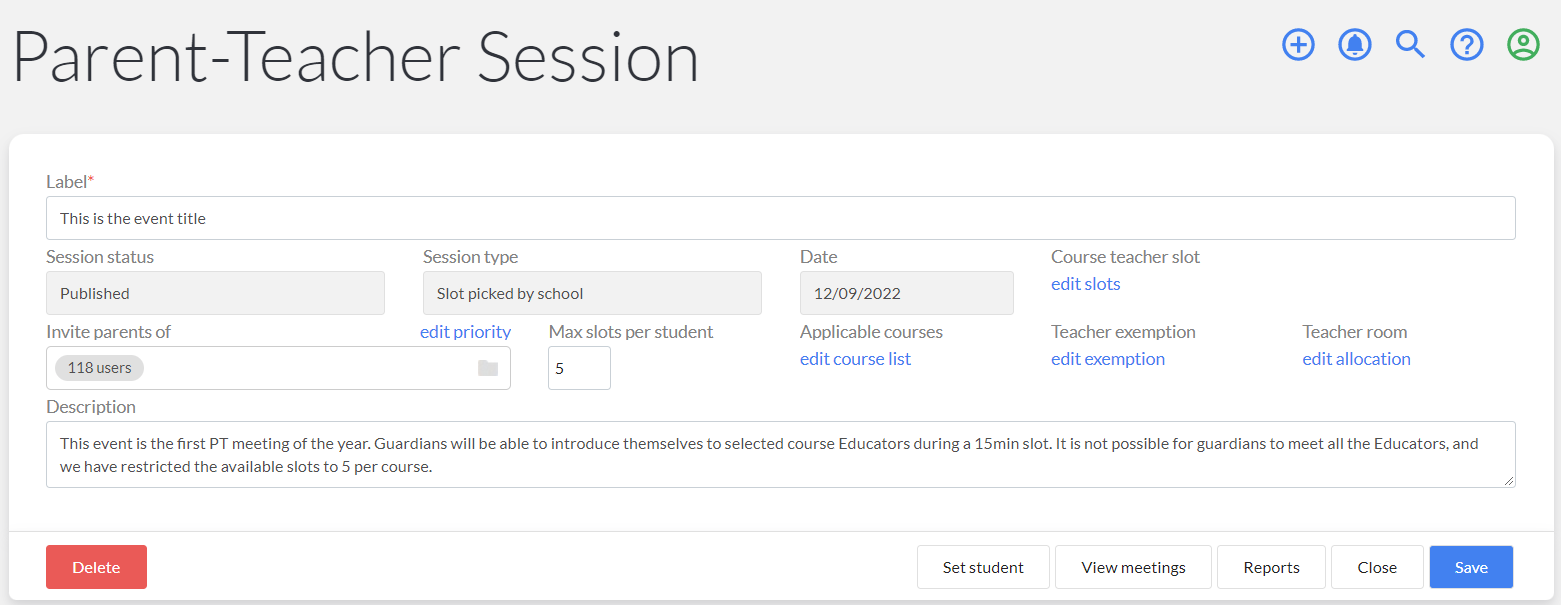Click the Session type field
This screenshot has width=1561, height=605.
(x=592, y=293)
